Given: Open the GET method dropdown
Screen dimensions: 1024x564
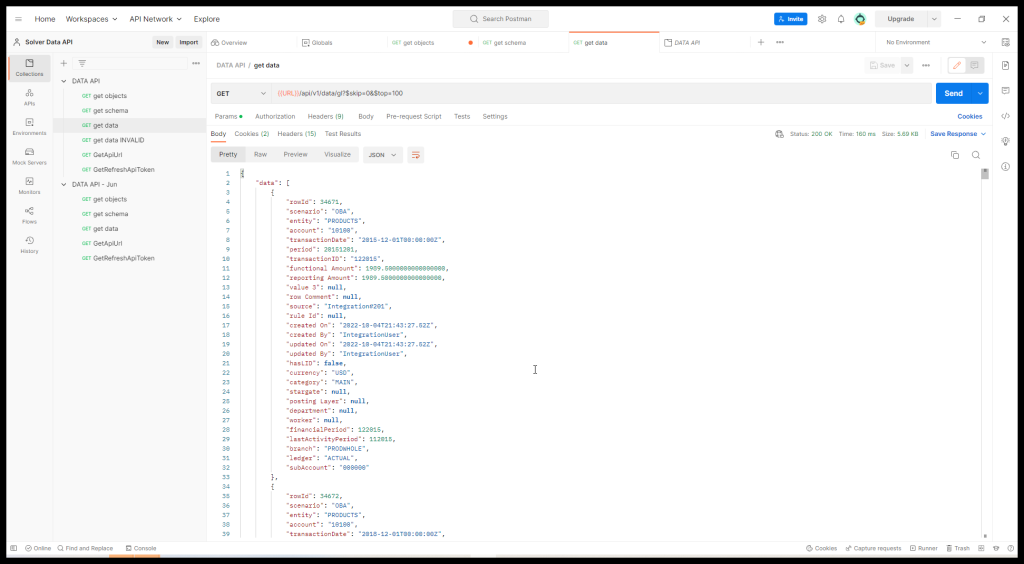Looking at the screenshot, I should (241, 93).
